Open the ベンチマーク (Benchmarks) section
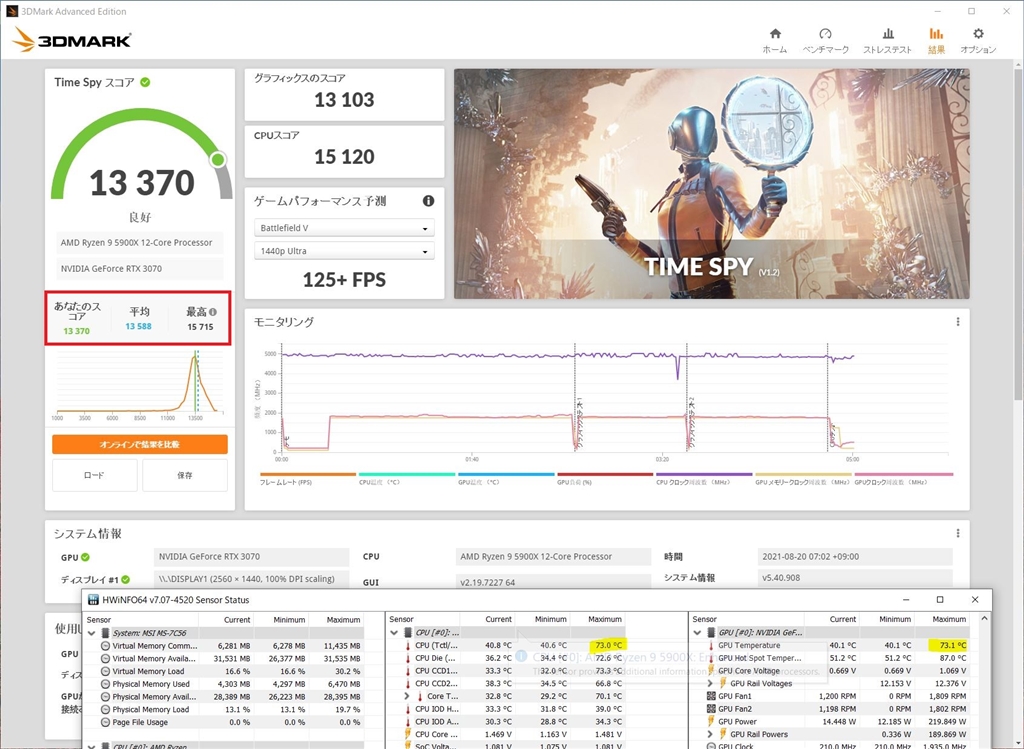The height and width of the screenshot is (749, 1024). 825,40
